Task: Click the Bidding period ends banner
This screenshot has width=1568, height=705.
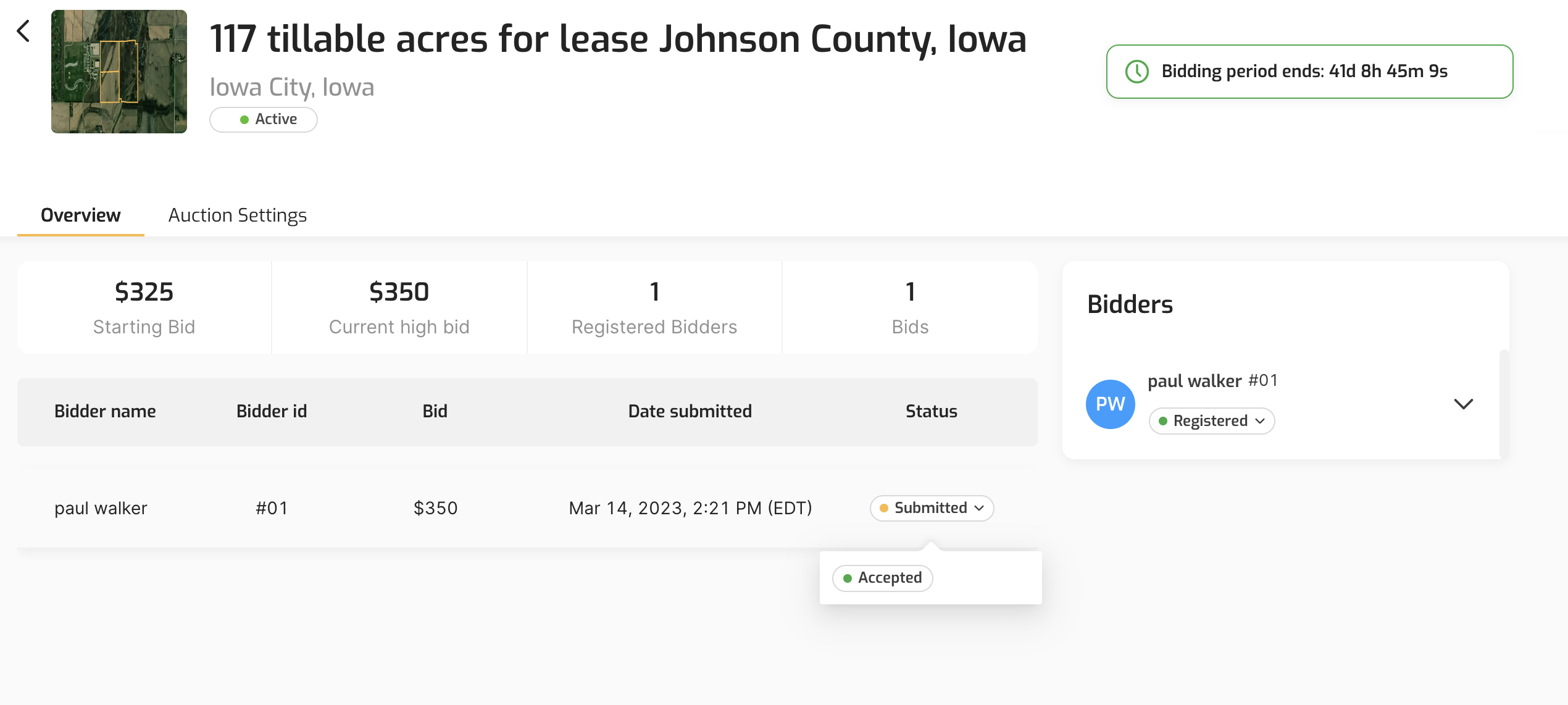Action: pyautogui.click(x=1309, y=72)
